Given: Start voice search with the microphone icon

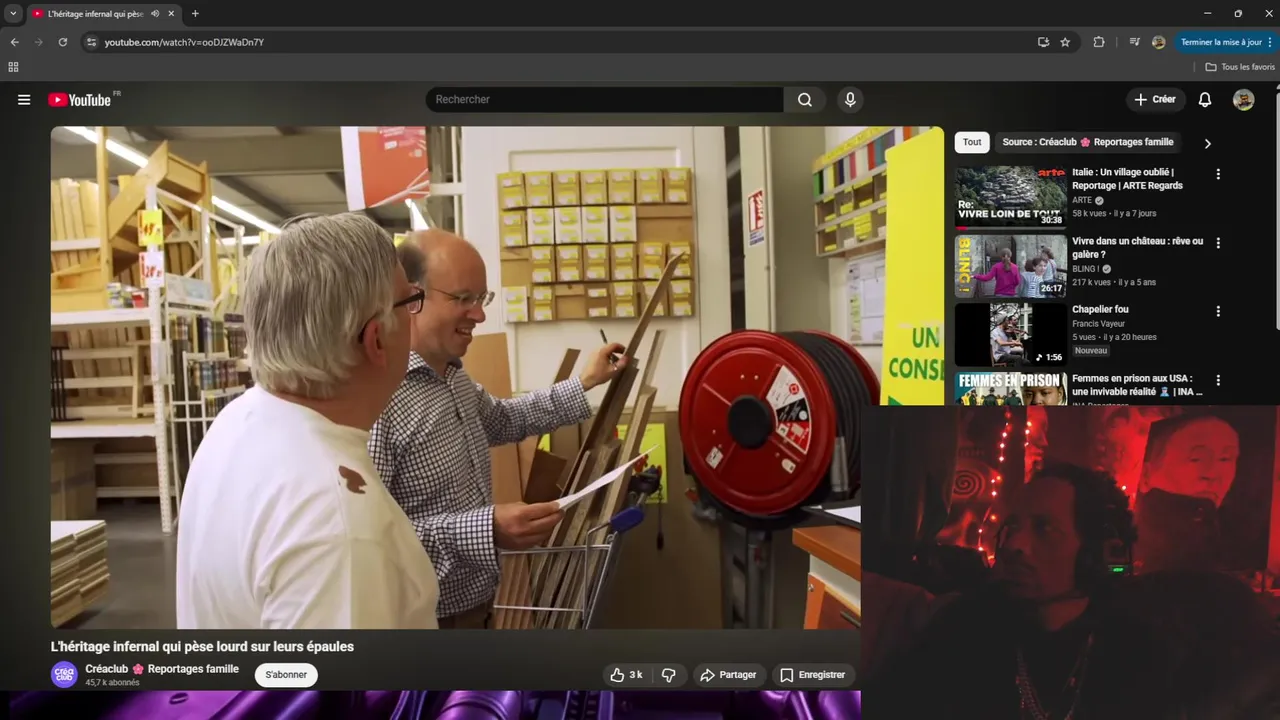Looking at the screenshot, I should pos(850,100).
